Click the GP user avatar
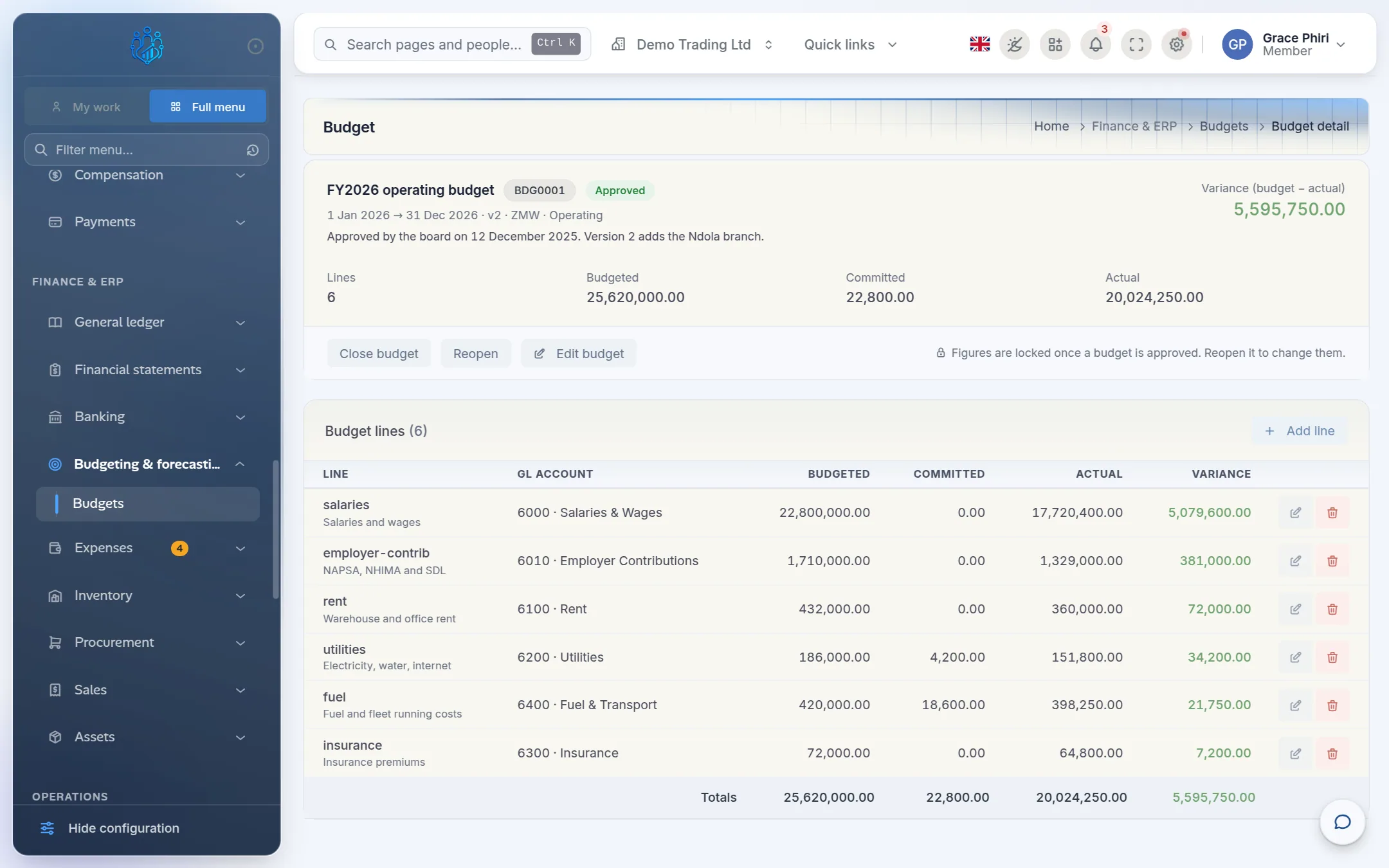The width and height of the screenshot is (1389, 868). [1237, 44]
